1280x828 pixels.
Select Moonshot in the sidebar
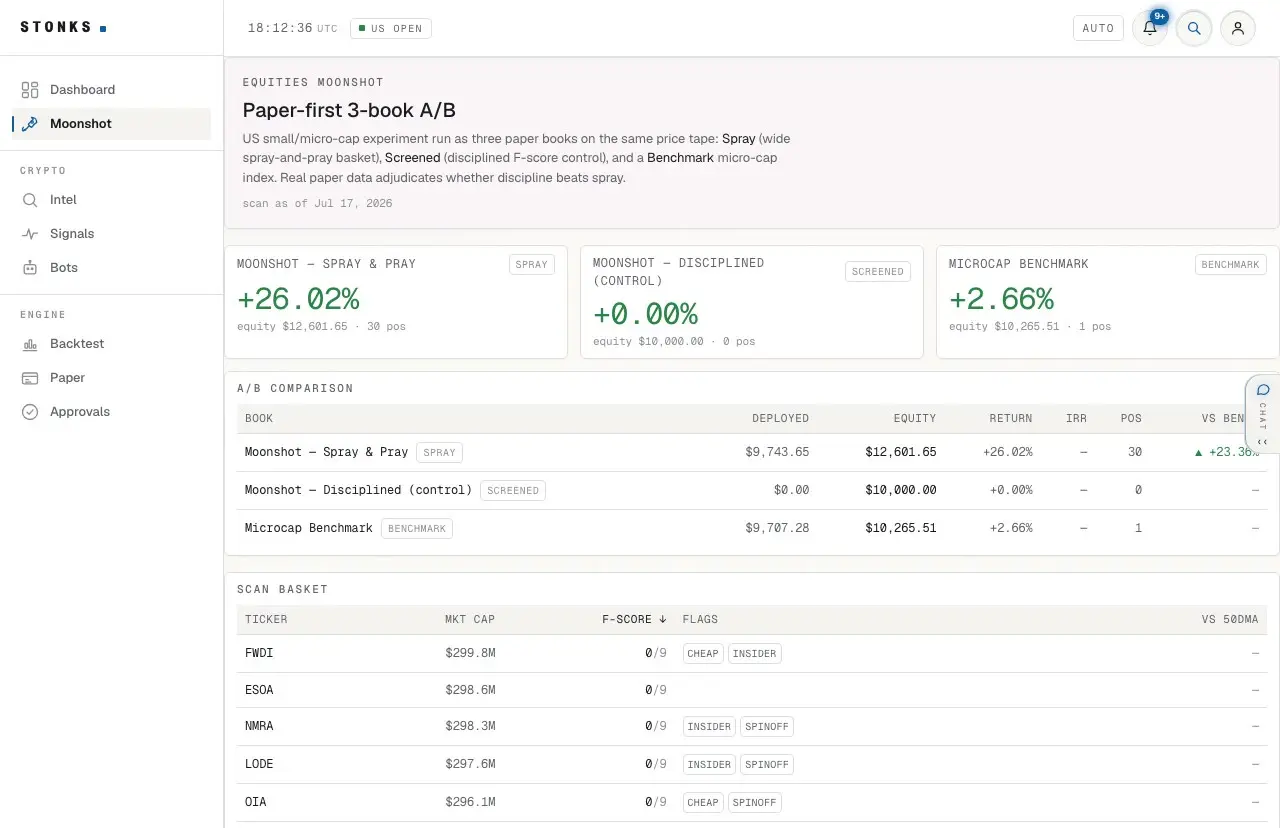tap(111, 124)
